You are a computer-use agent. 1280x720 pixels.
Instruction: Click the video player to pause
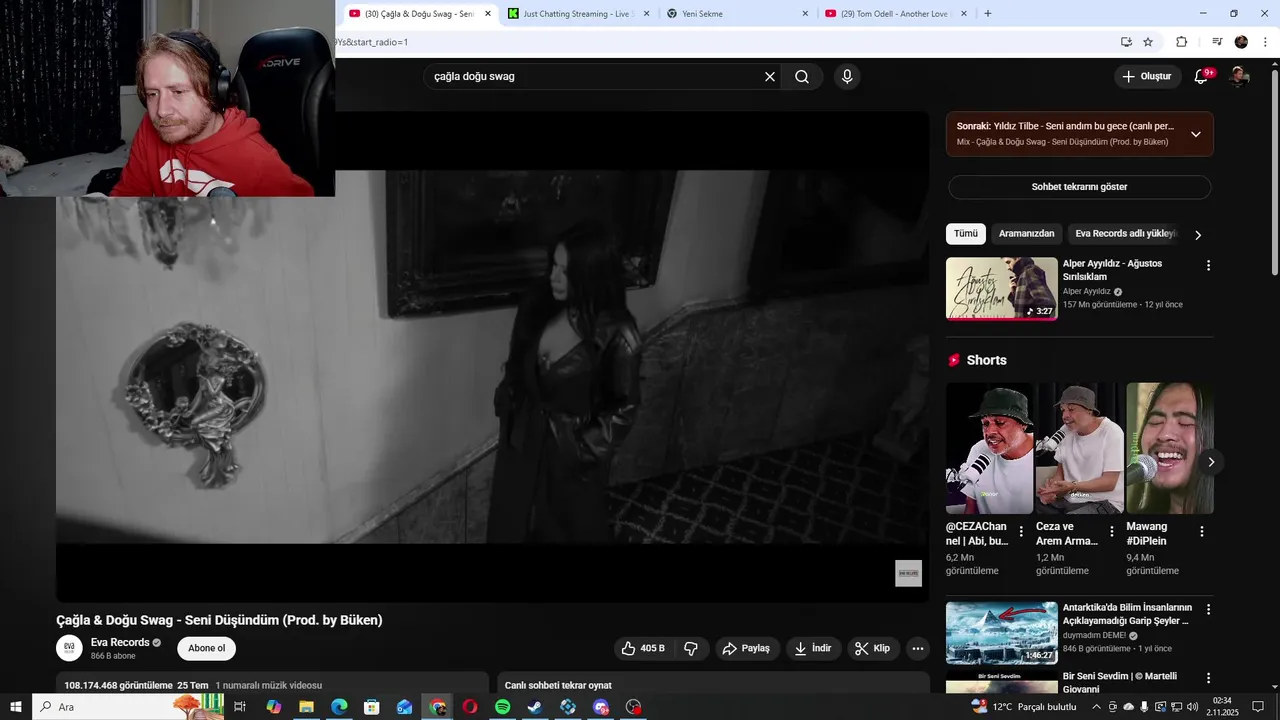tap(492, 357)
